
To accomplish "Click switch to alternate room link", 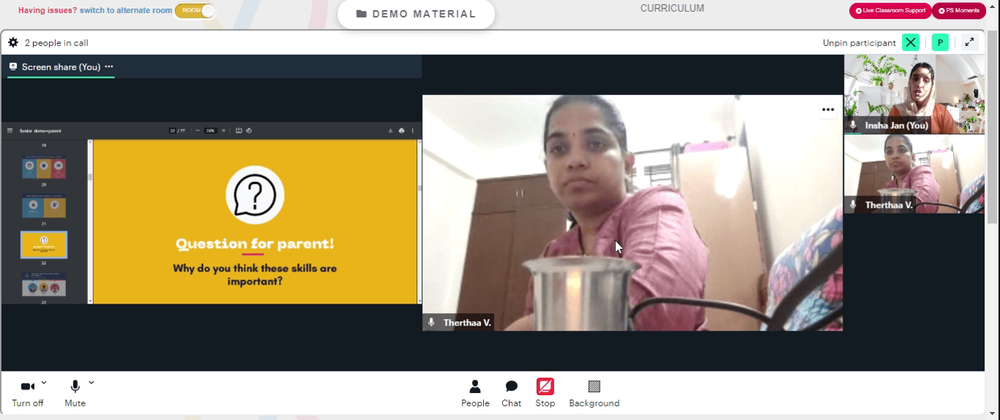I will click(x=126, y=11).
